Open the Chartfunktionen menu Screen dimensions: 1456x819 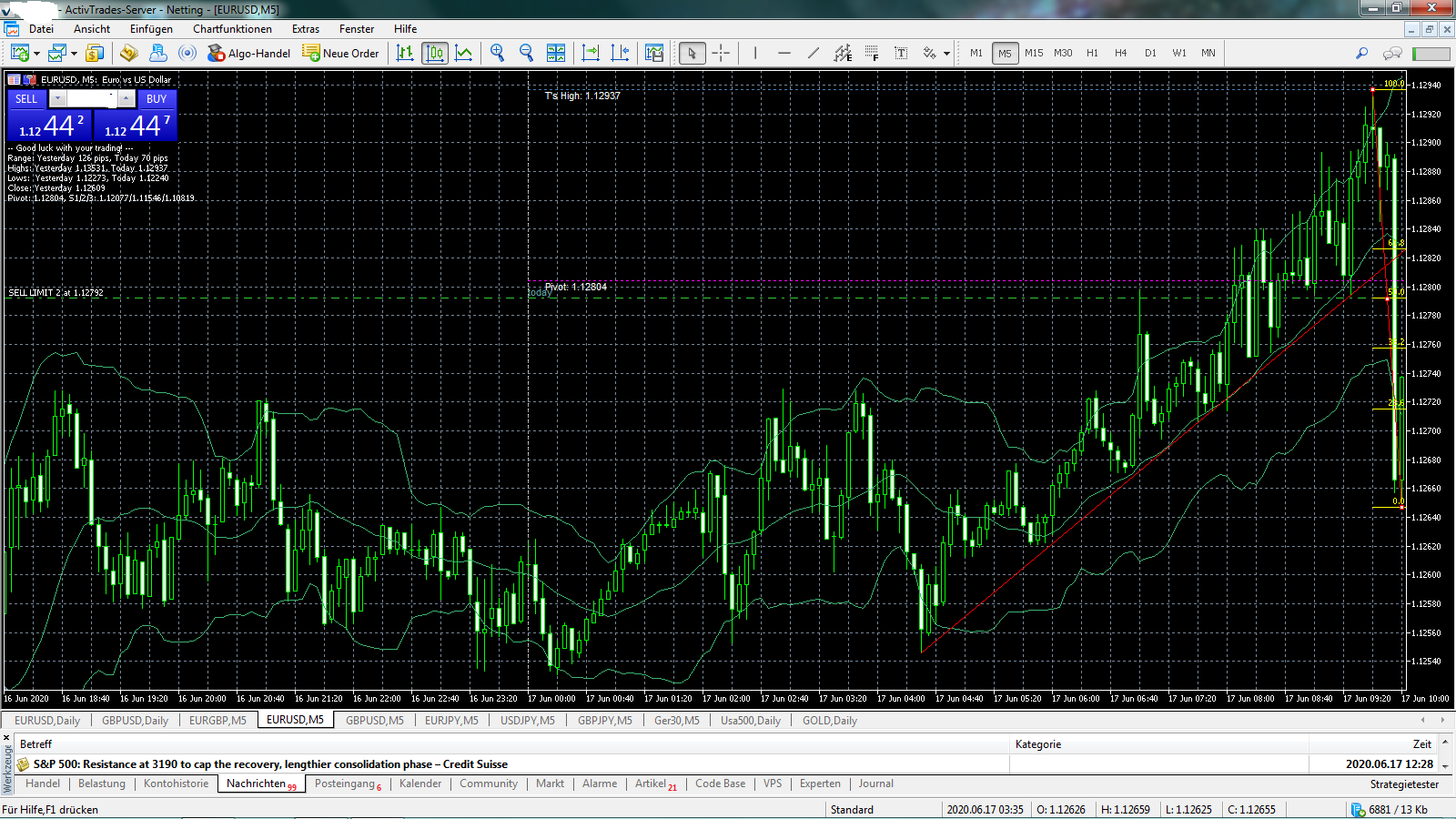pos(232,29)
